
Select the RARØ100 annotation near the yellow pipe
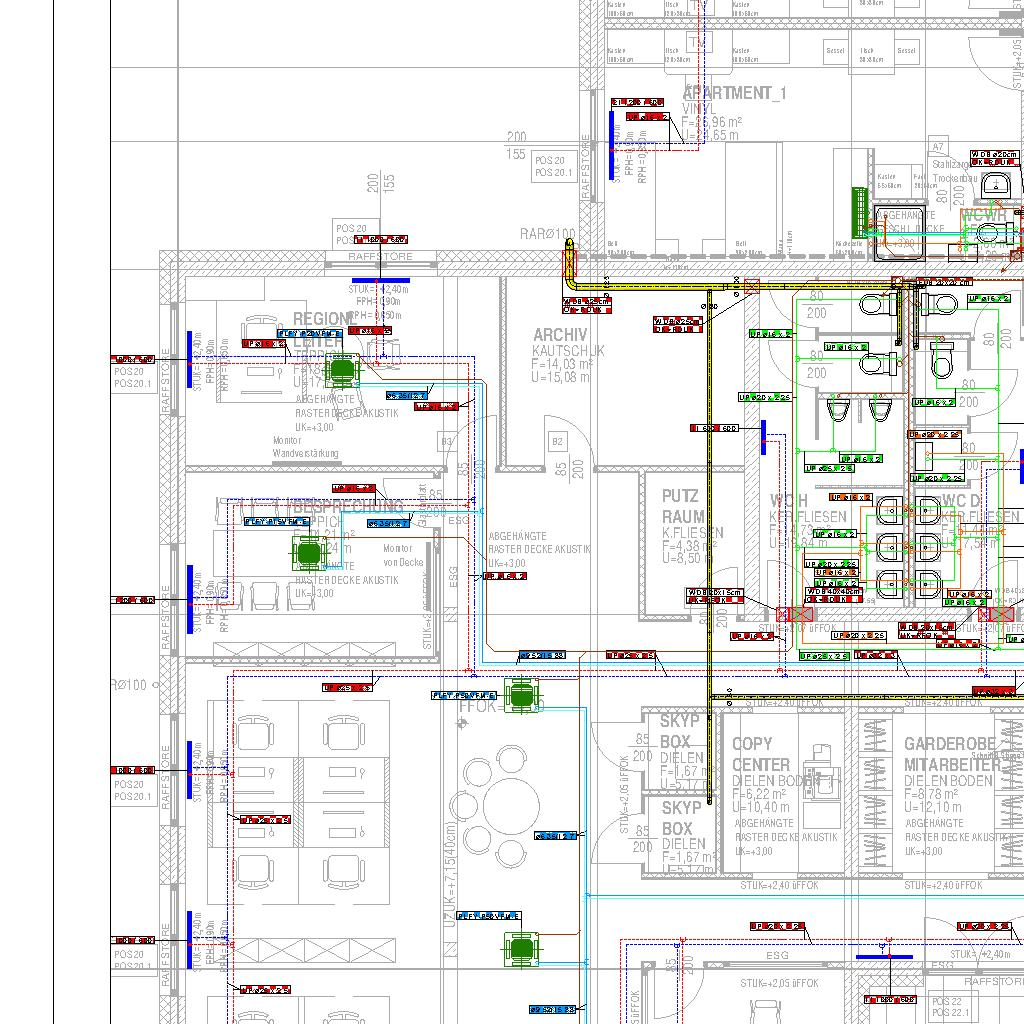547,234
